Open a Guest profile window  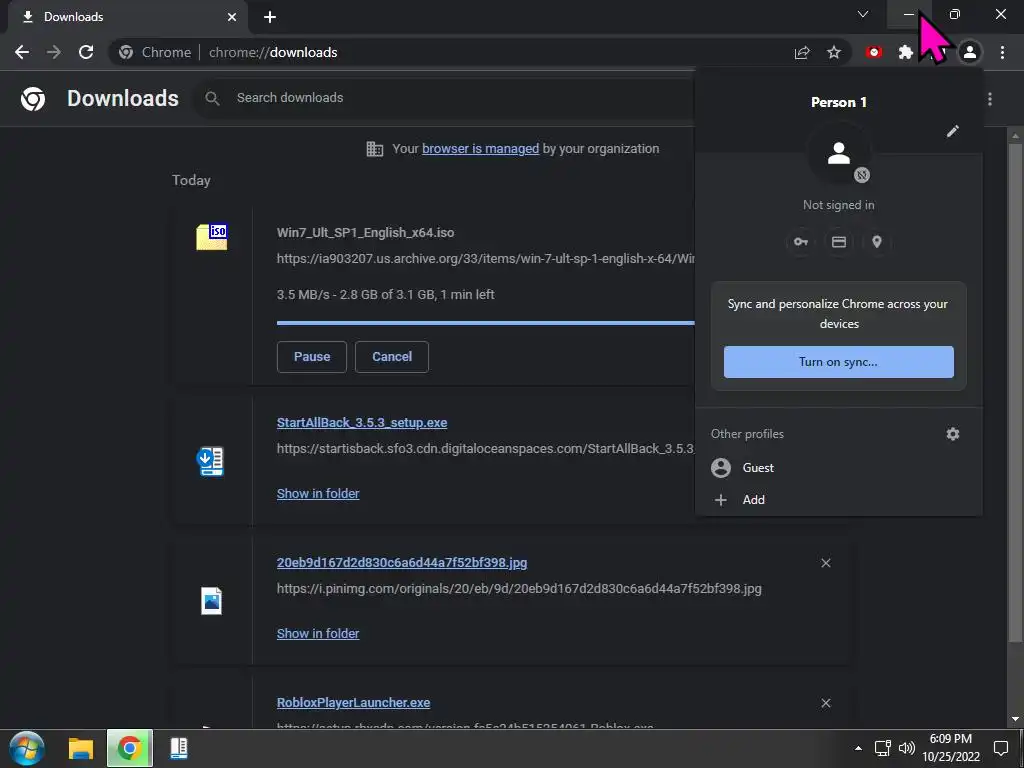[839, 468]
